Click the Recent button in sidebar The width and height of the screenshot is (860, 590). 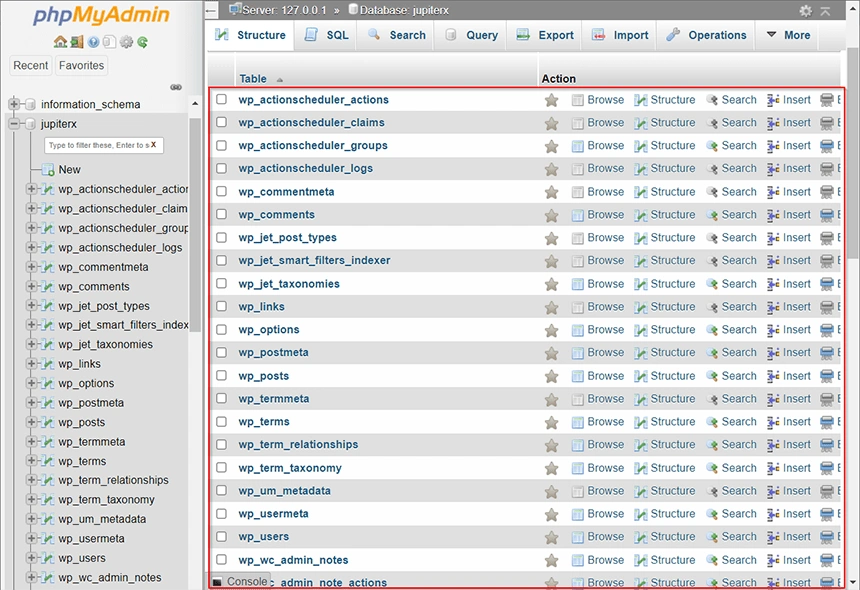31,65
